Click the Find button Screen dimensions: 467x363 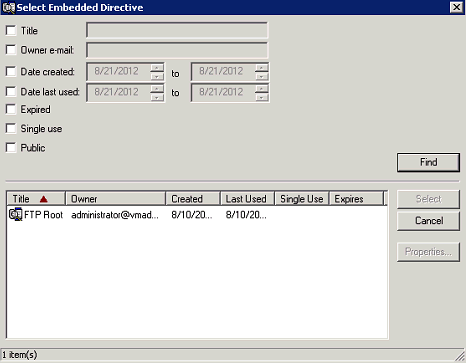coord(428,162)
